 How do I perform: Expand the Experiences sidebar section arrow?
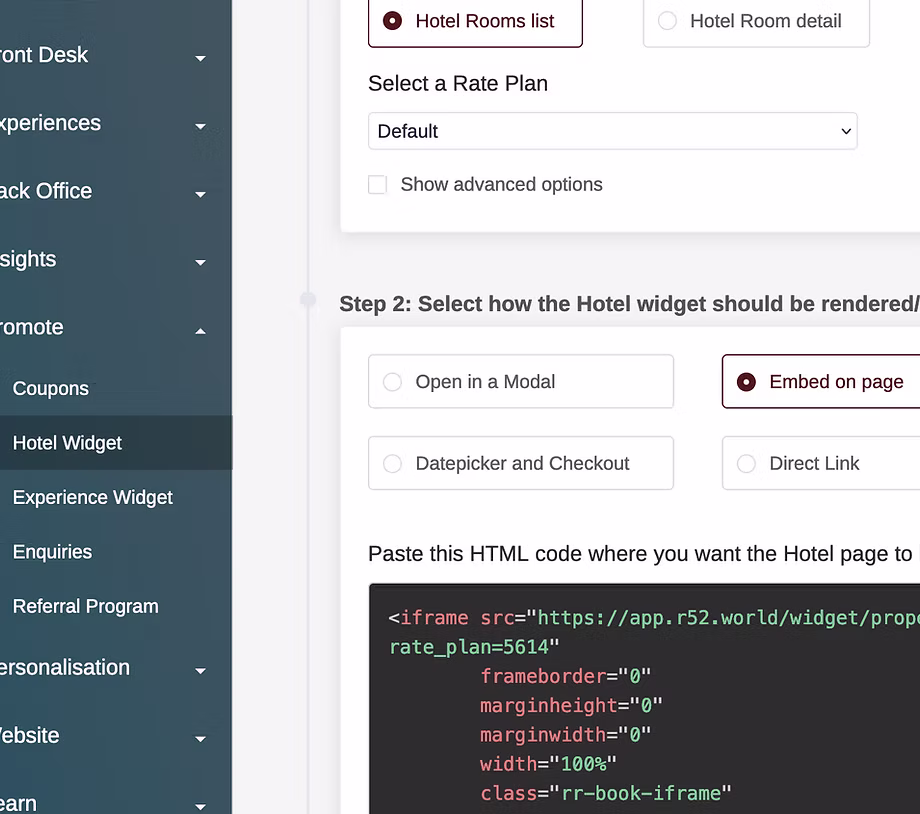click(200, 126)
